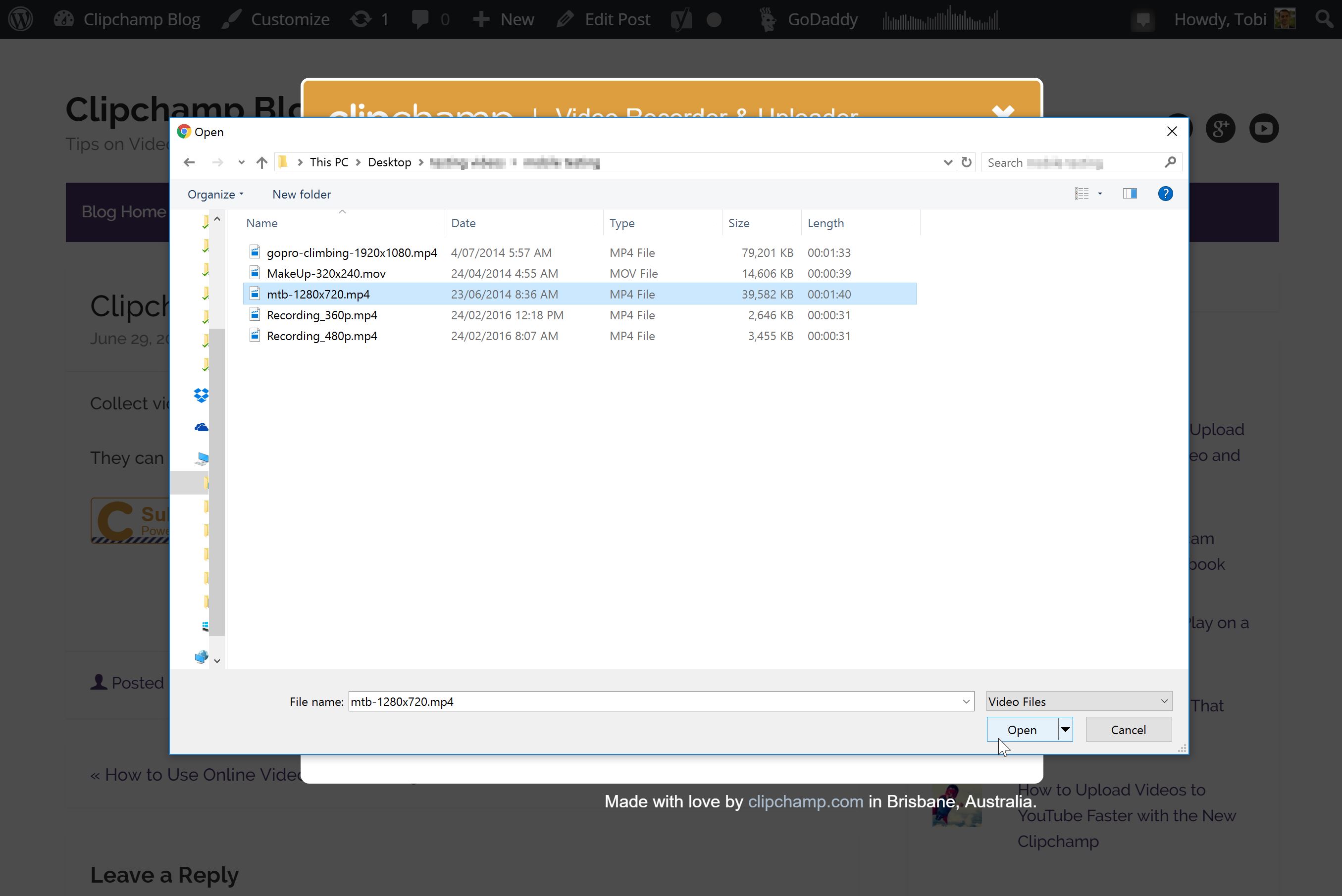Viewport: 1342px width, 896px height.
Task: Click search icon in admin bar
Action: click(x=1324, y=19)
